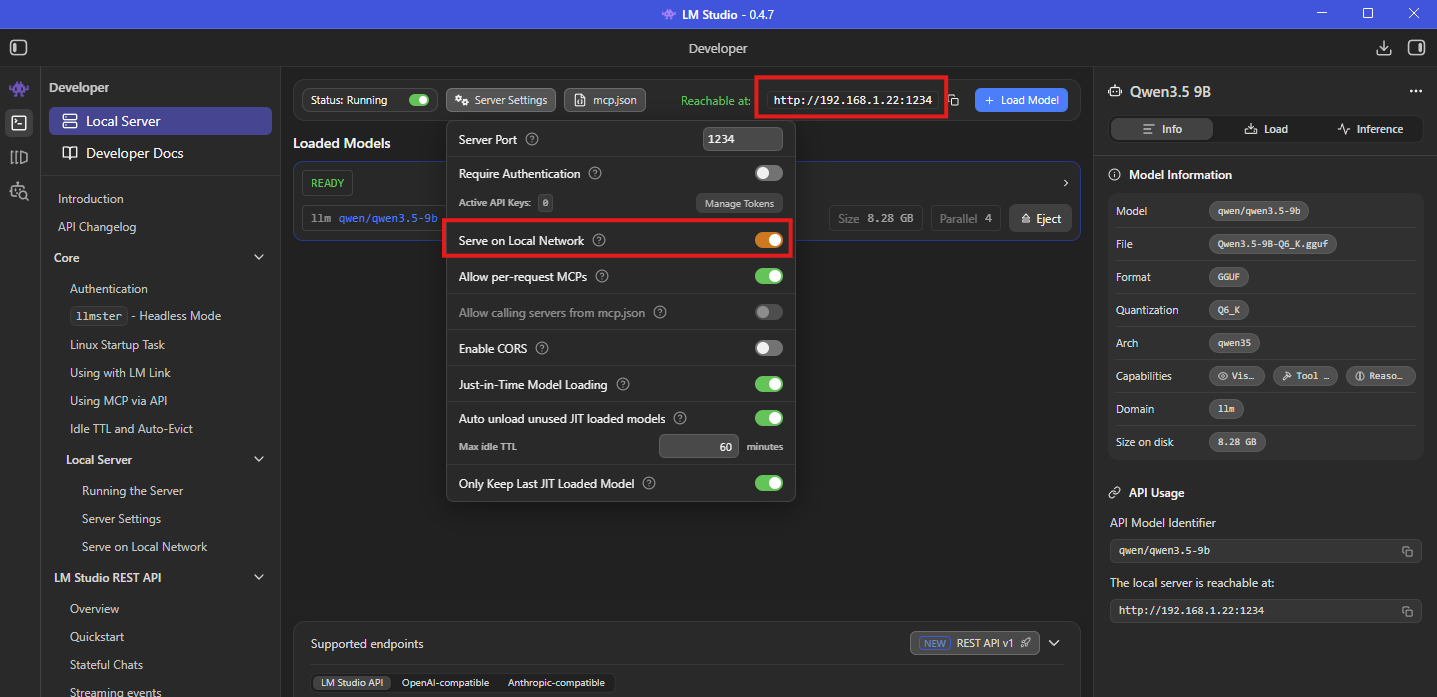1437x697 pixels.
Task: Click the Reachable at URL text
Action: [853, 100]
